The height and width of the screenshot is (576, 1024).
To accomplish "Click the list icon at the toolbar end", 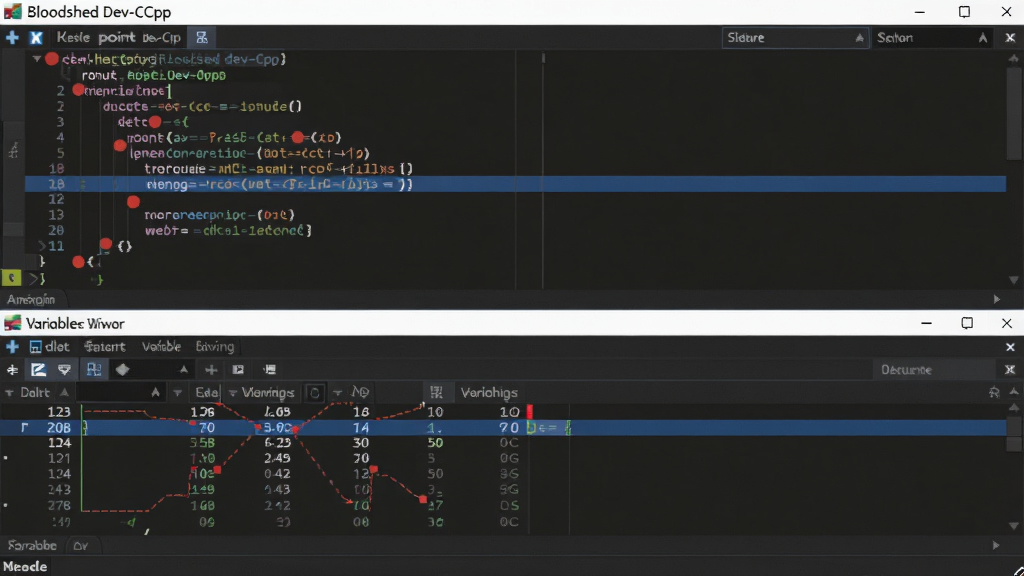I will (269, 370).
